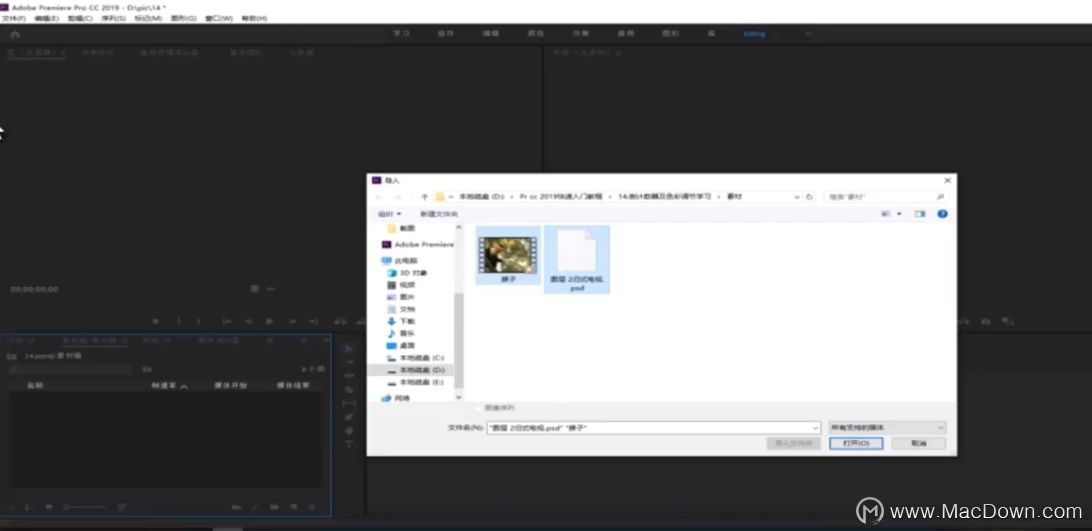Expand the file name history dropdown
Image resolution: width=1092 pixels, height=531 pixels.
tap(816, 427)
